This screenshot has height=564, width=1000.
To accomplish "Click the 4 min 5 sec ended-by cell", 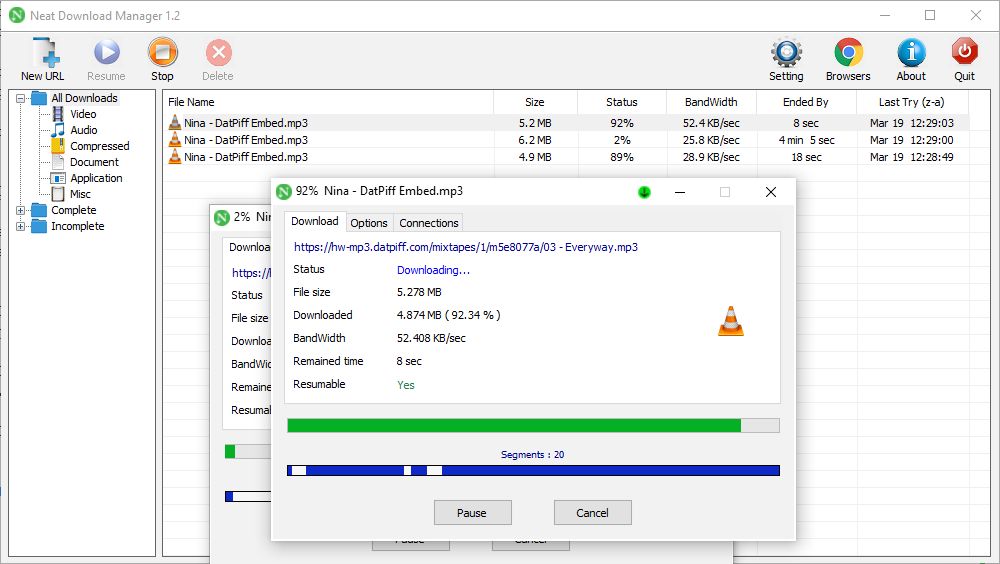I will point(806,140).
